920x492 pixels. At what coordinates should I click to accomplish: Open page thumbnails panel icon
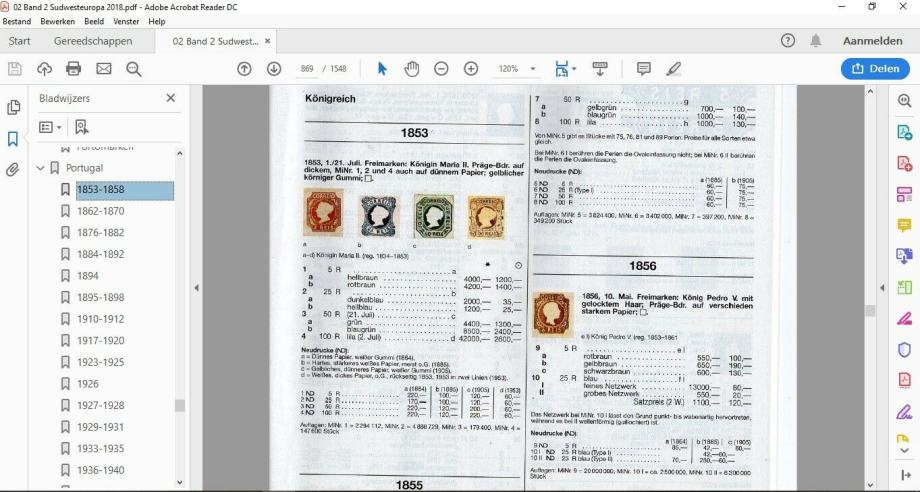[13, 107]
